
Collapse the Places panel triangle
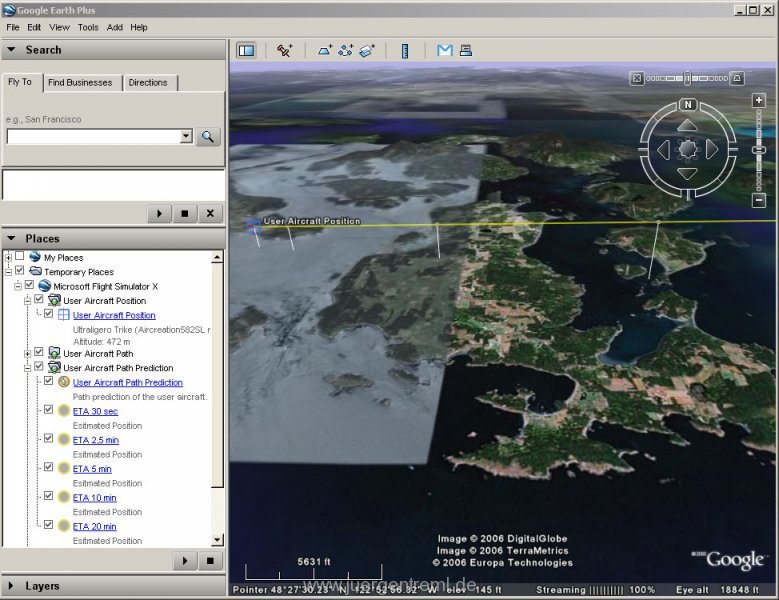click(11, 238)
